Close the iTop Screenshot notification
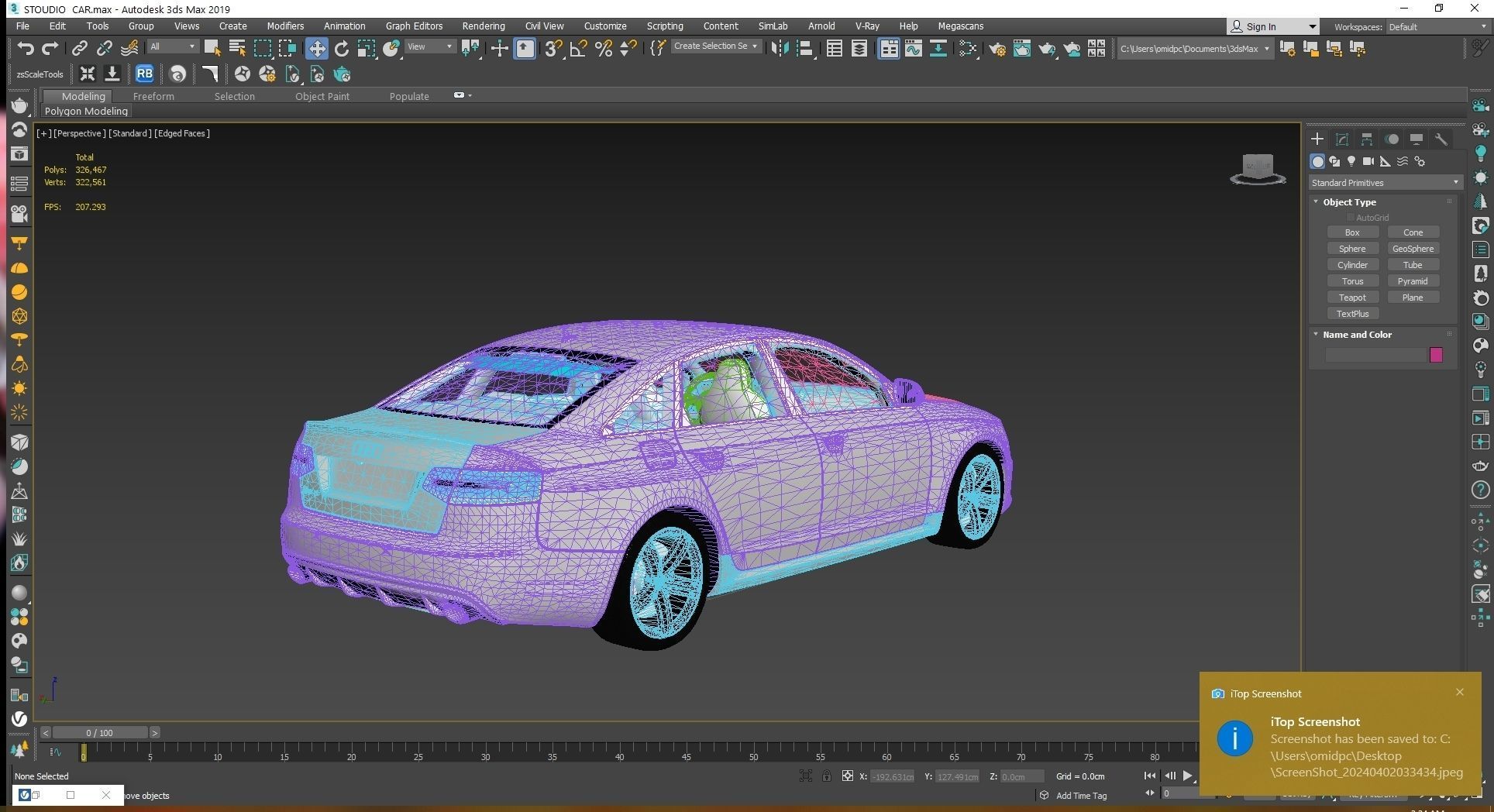Image resolution: width=1494 pixels, height=812 pixels. pyautogui.click(x=1460, y=692)
